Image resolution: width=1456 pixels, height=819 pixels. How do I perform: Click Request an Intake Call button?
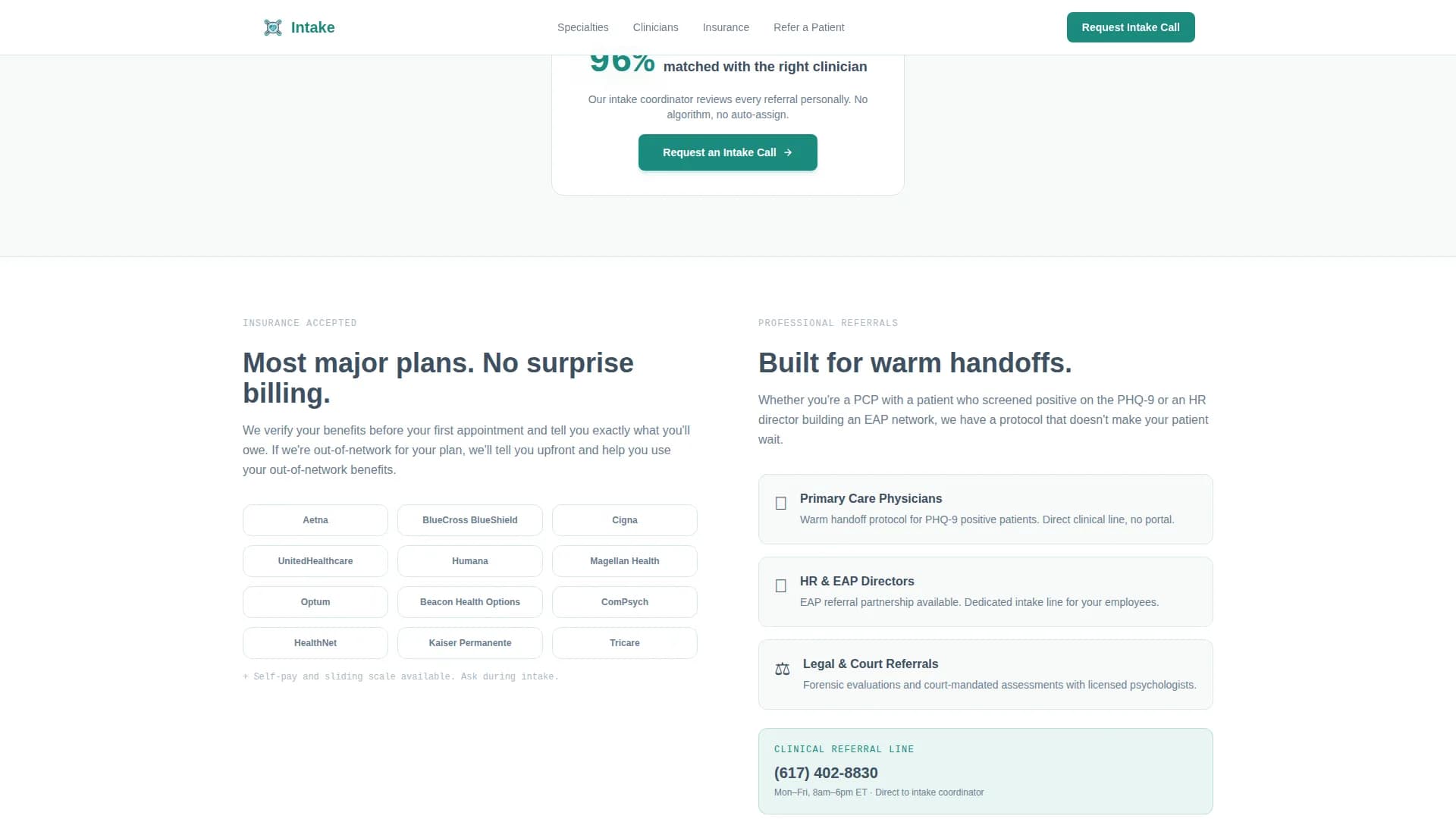pyautogui.click(x=728, y=152)
